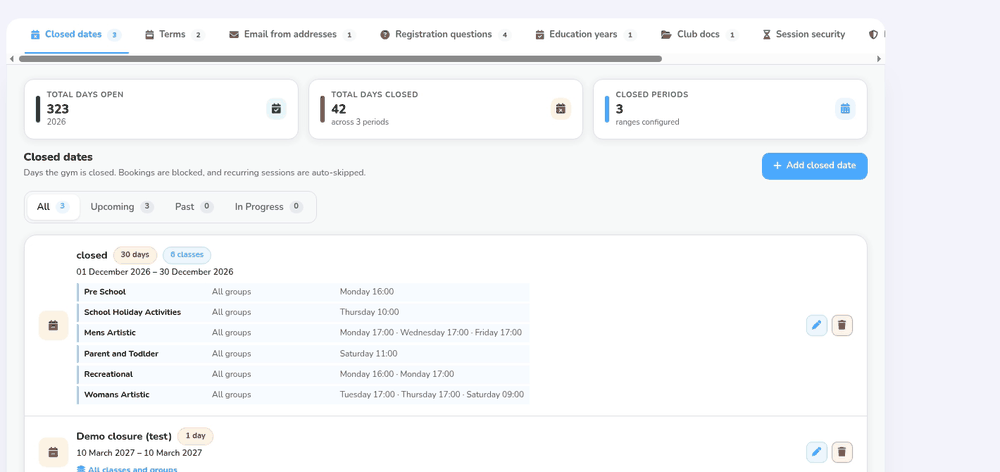This screenshot has width=1000, height=472.
Task: Click the Demo closure calendar icon
Action: 54,452
